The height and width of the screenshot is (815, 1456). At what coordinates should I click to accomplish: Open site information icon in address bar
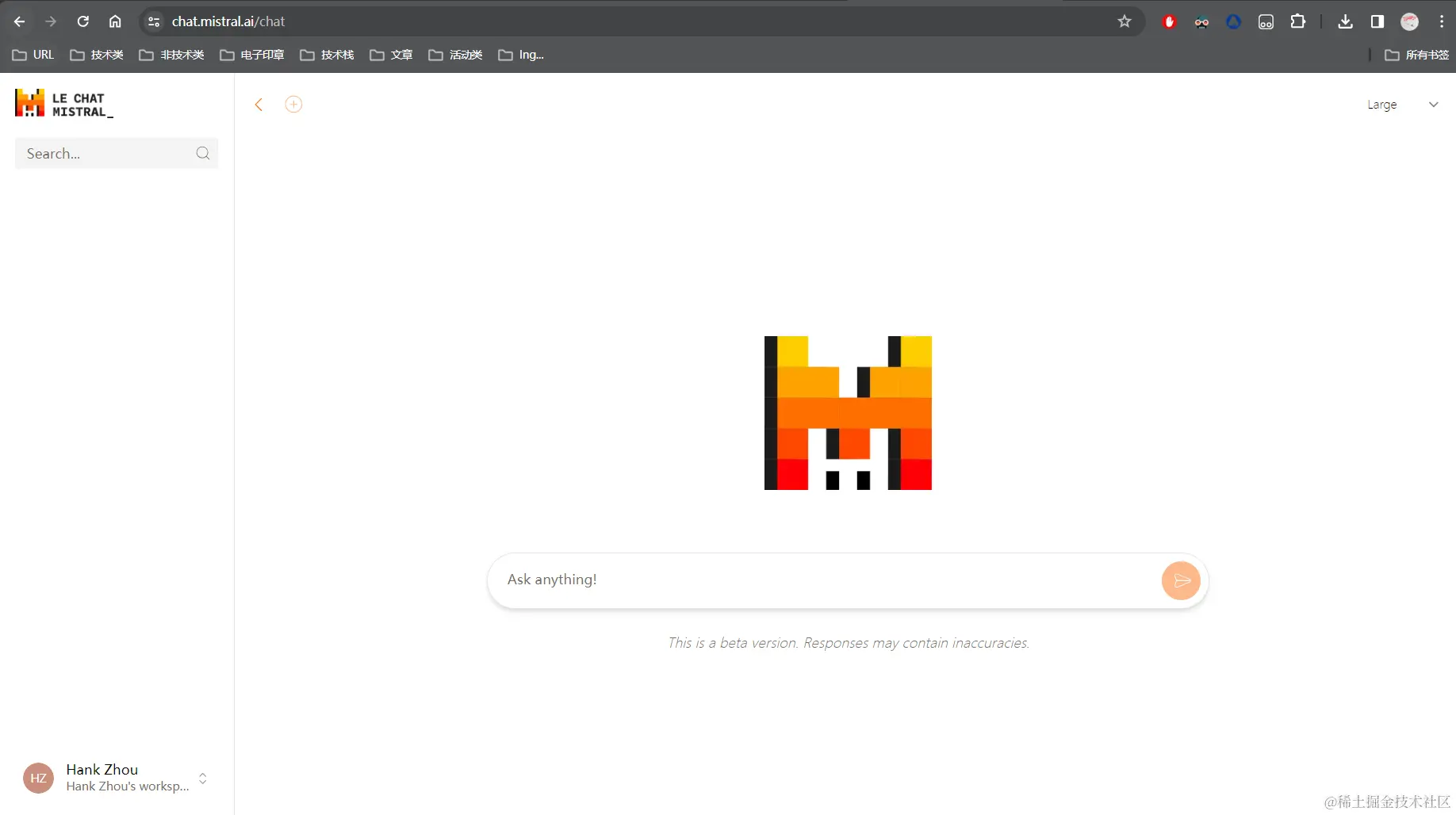coord(154,21)
